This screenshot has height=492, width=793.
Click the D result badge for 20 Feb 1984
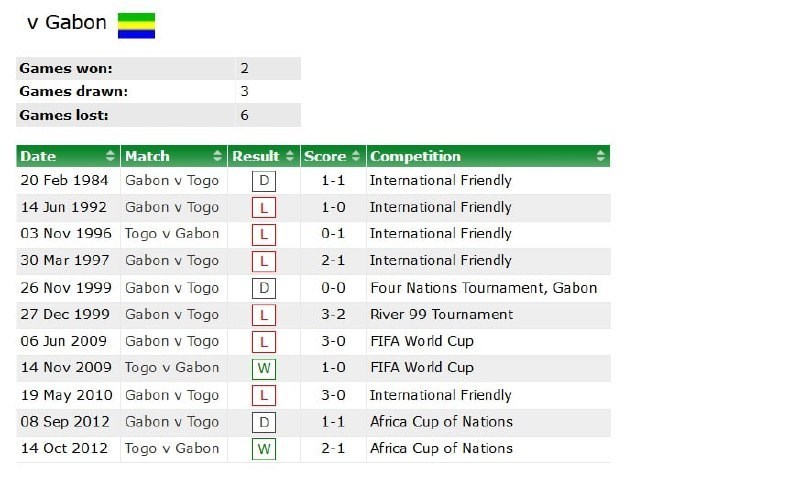tap(264, 181)
